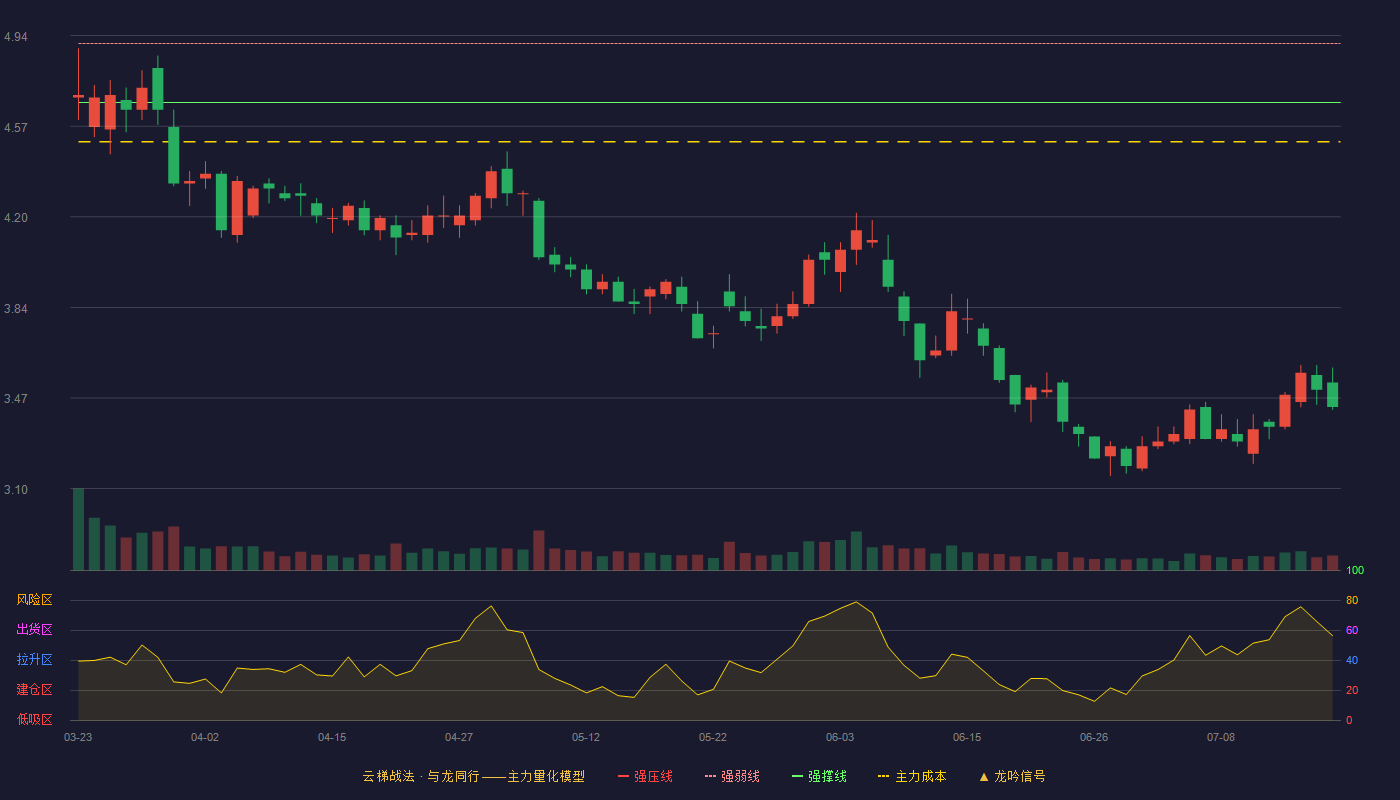Screen dimensions: 1400x800
Task: Toggle the 强弱线 legend item
Action: pyautogui.click(x=732, y=776)
